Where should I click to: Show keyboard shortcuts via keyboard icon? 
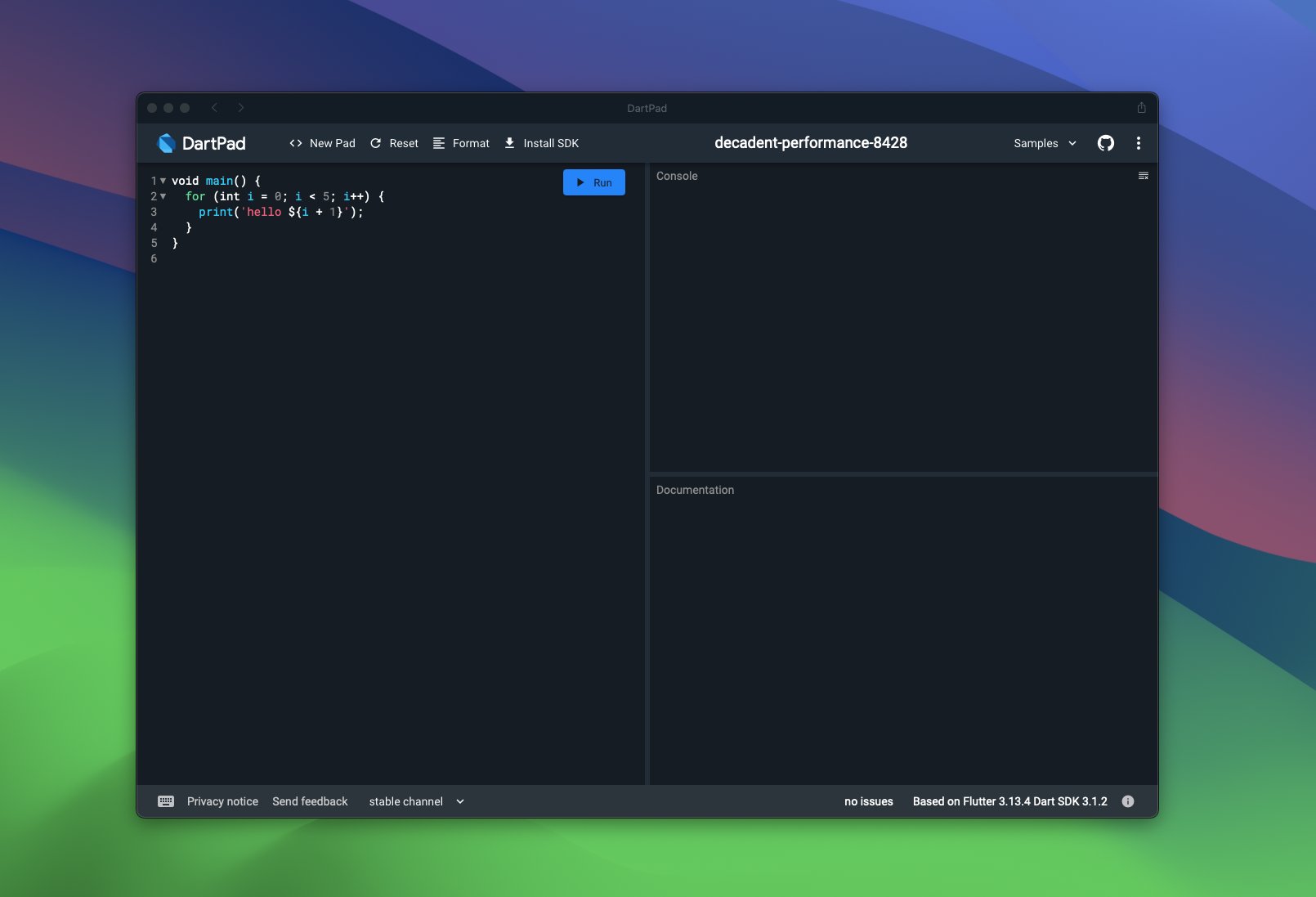click(166, 801)
